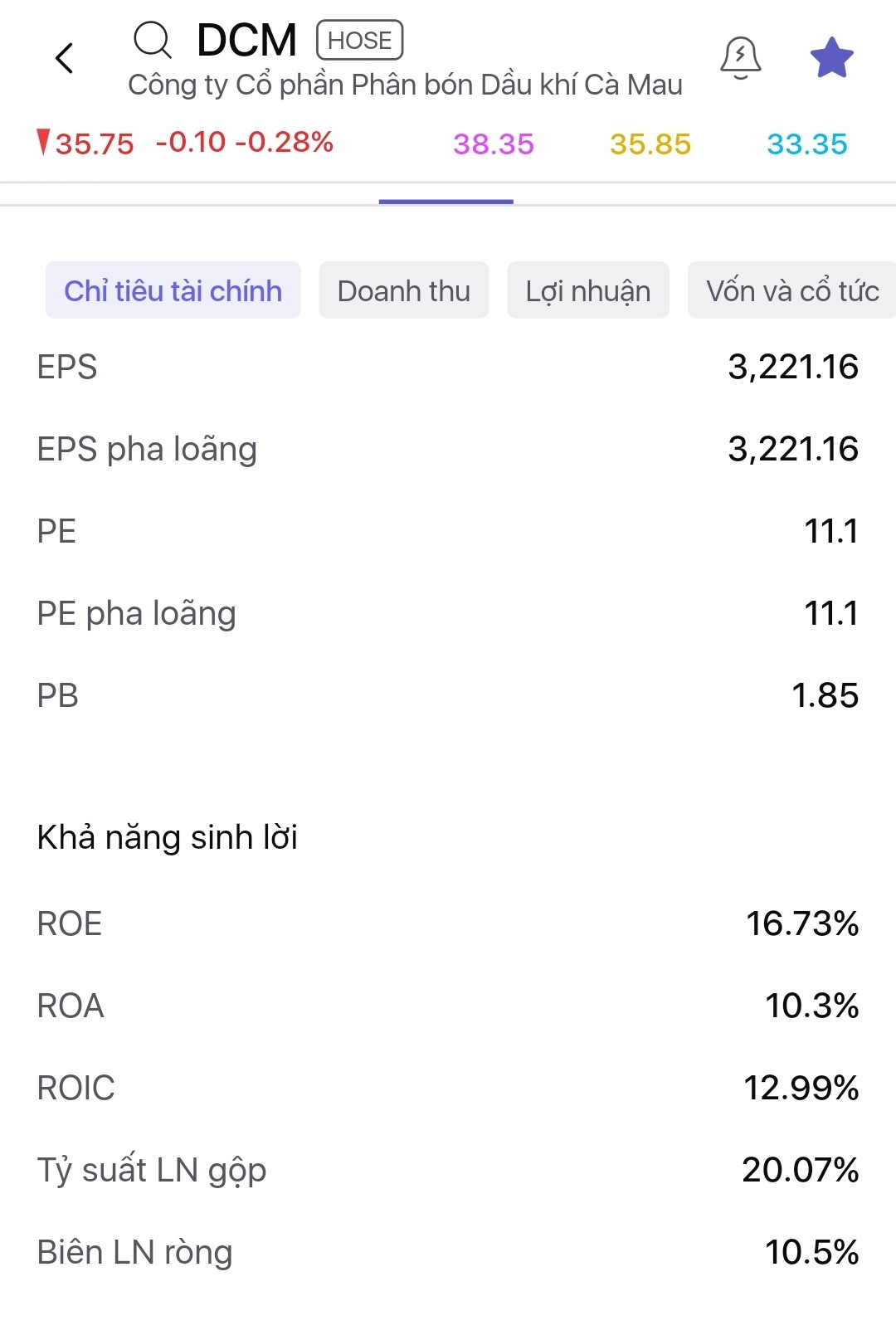896x1335 pixels.
Task: Tap the red down-arrow price indicator
Action: [x=44, y=143]
